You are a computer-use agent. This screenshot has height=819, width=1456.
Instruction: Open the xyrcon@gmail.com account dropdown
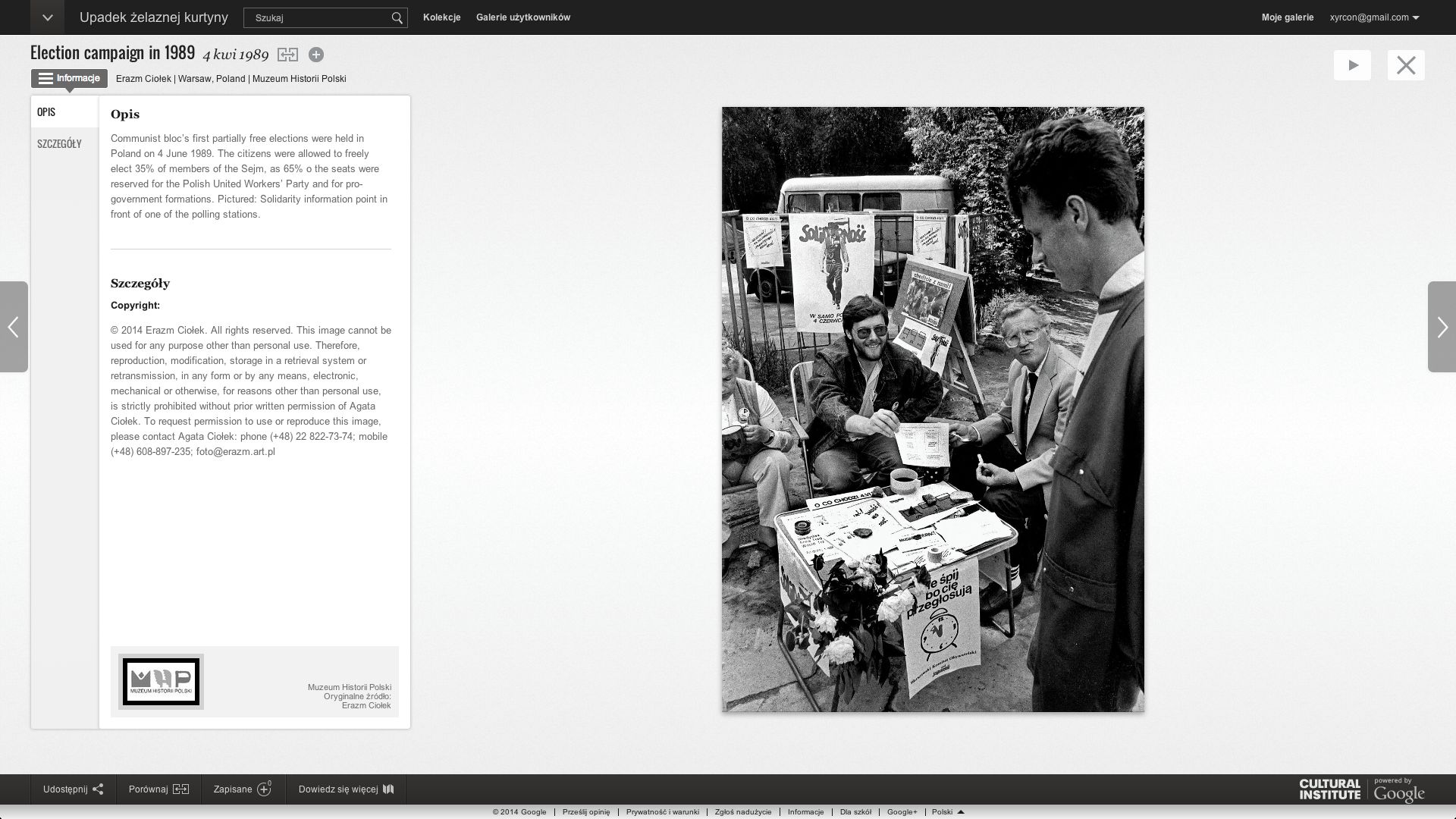(x=1373, y=17)
